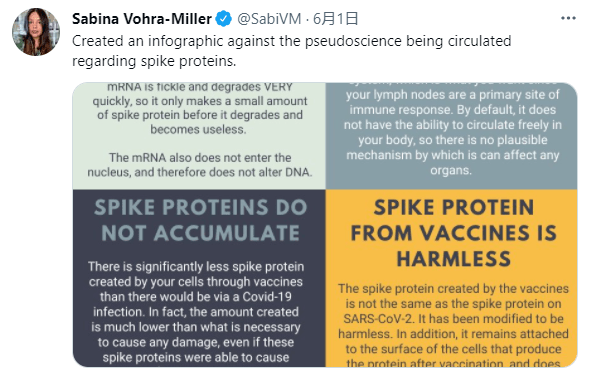Select the grey lymph nodes text panel
590x378 pixels.
click(x=452, y=136)
